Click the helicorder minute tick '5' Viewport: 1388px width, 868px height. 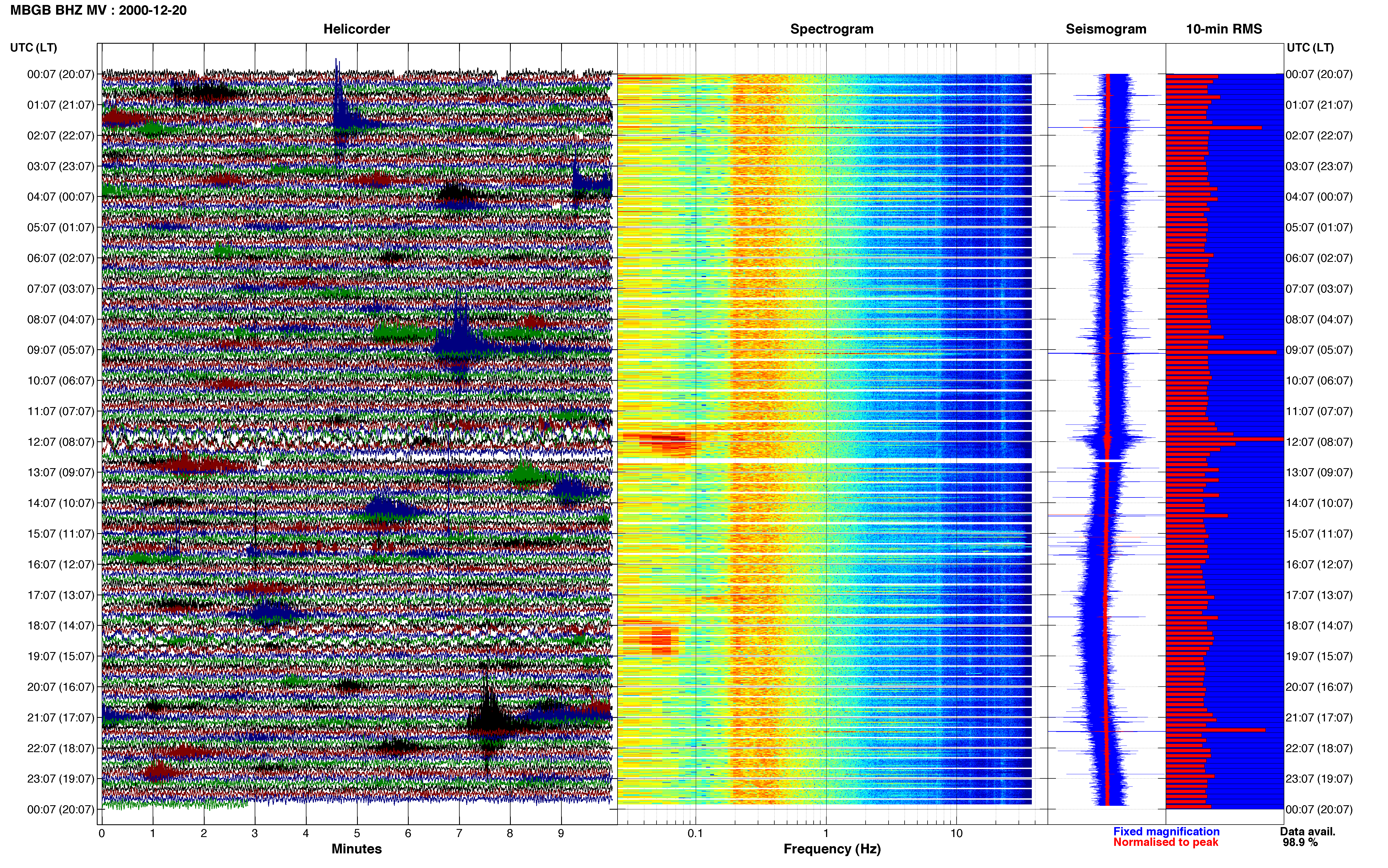357,833
